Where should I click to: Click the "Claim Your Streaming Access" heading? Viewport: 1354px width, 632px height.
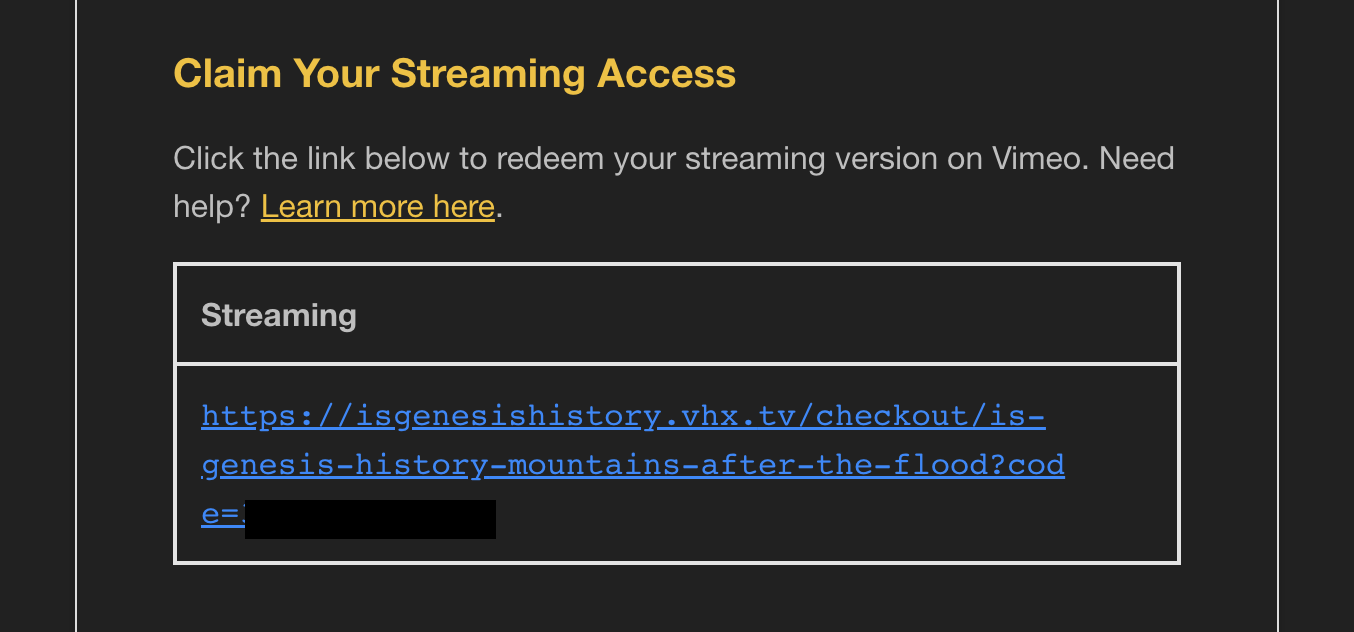(455, 74)
